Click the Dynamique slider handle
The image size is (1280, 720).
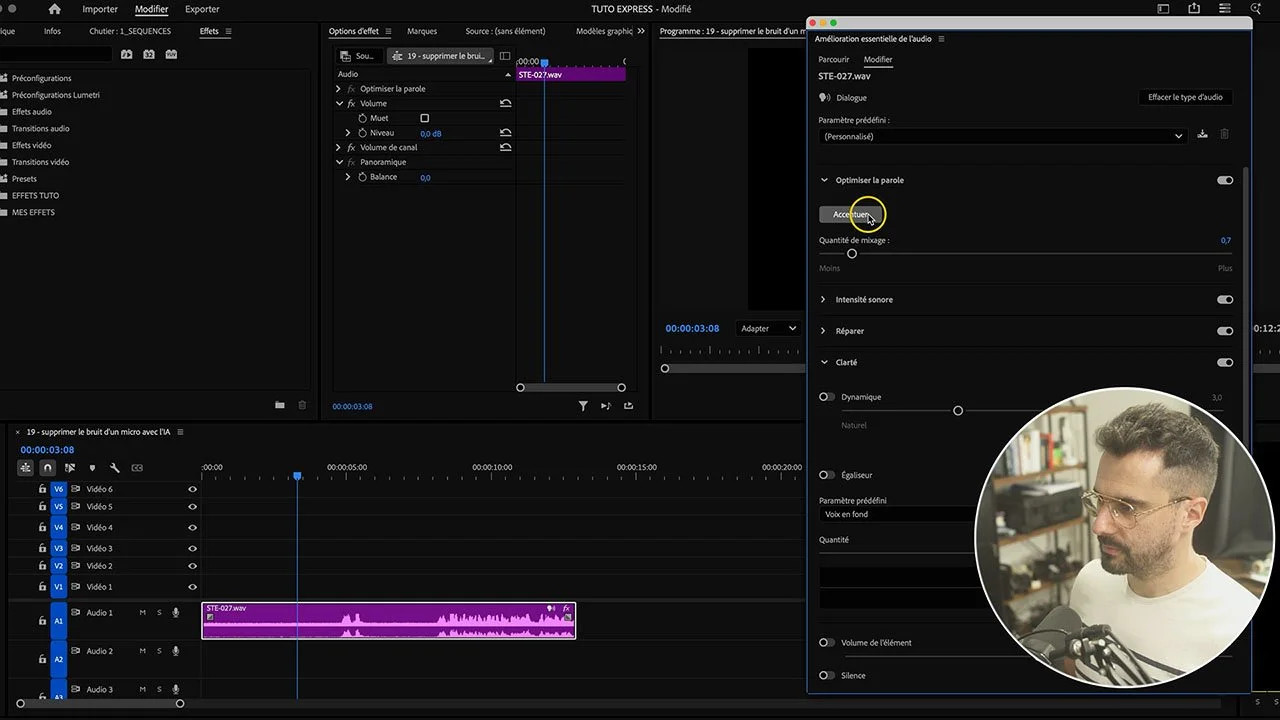[x=958, y=411]
